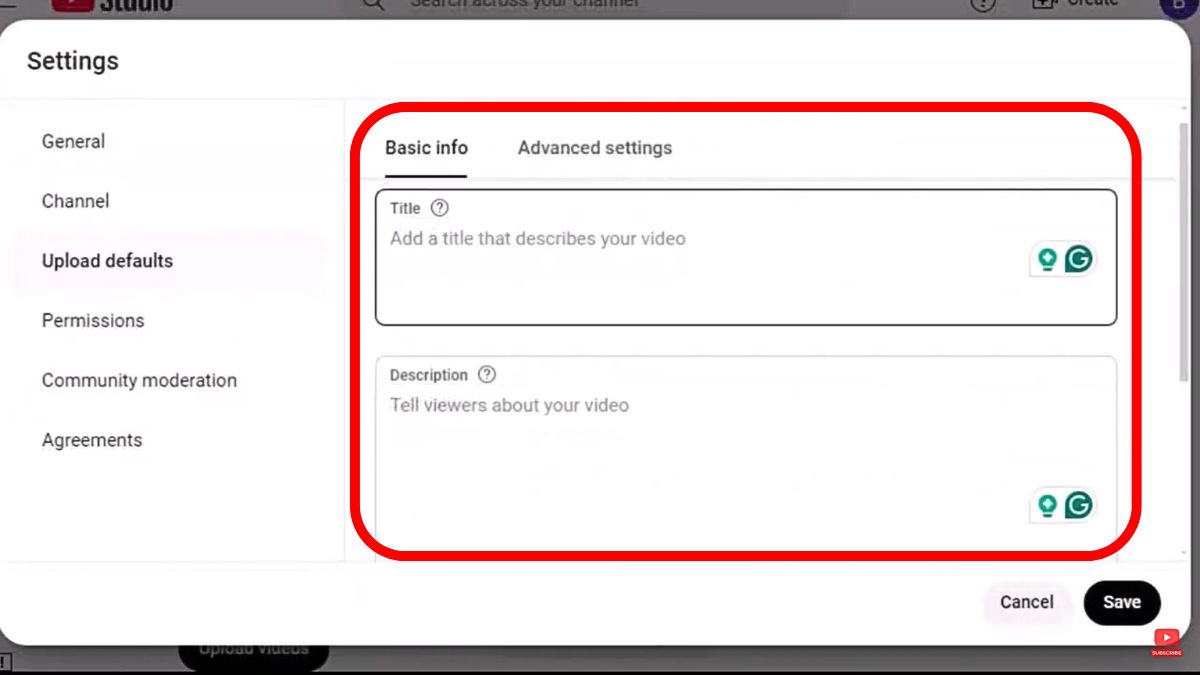The width and height of the screenshot is (1200, 675).
Task: Click the Title help question-mark icon
Action: [x=439, y=208]
